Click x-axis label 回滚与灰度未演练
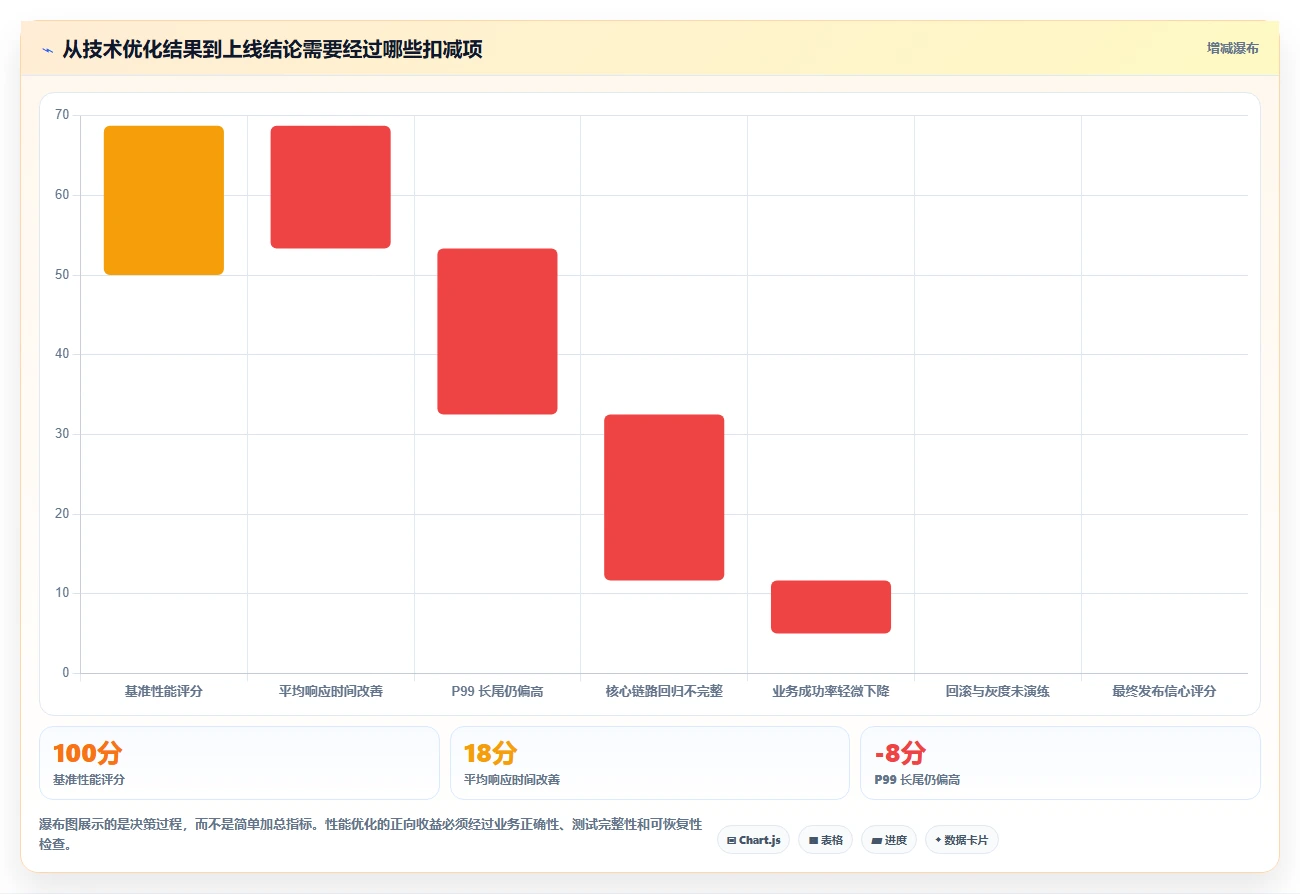 [x=998, y=691]
